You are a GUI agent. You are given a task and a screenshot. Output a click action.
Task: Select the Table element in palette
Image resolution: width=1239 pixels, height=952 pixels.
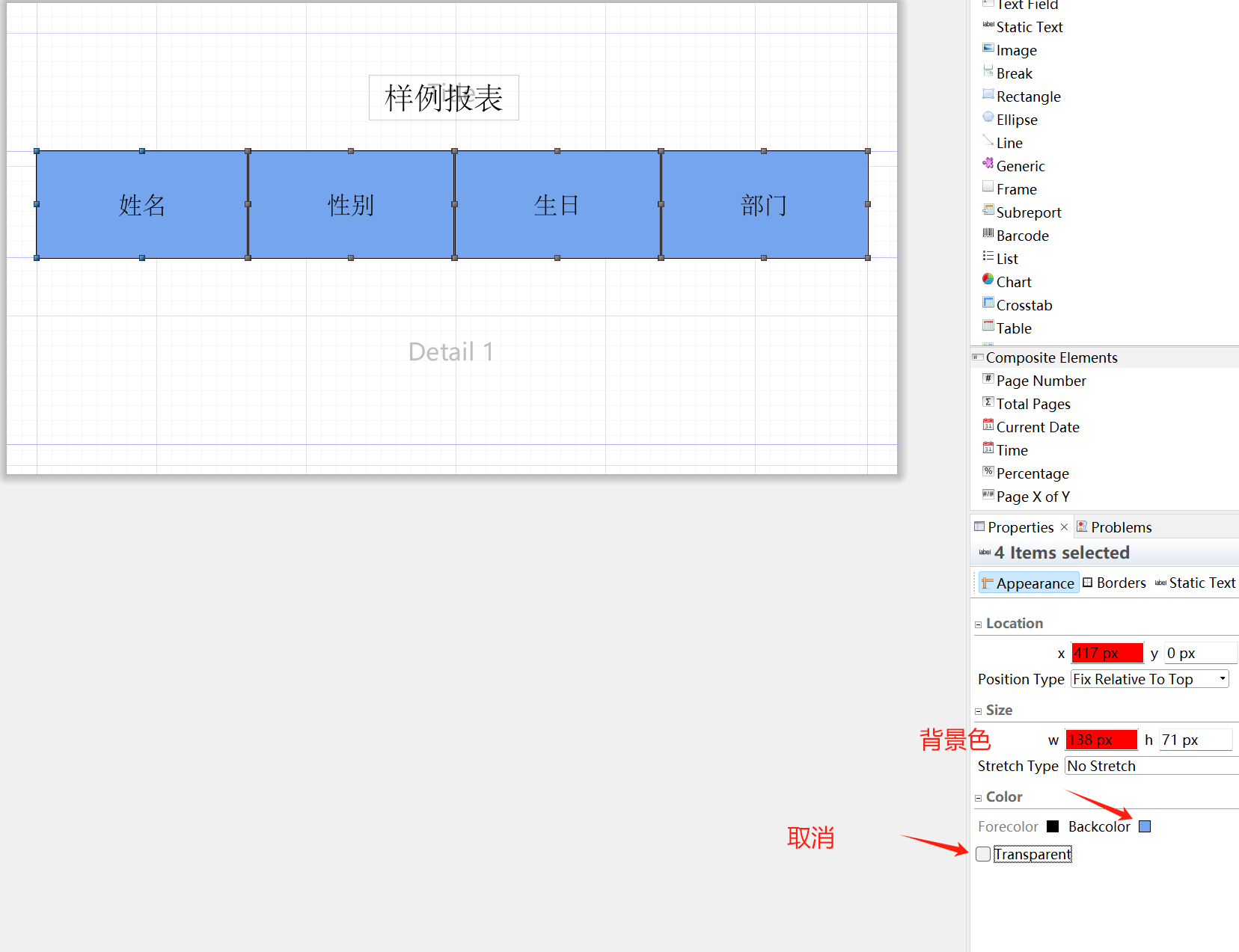(1013, 328)
